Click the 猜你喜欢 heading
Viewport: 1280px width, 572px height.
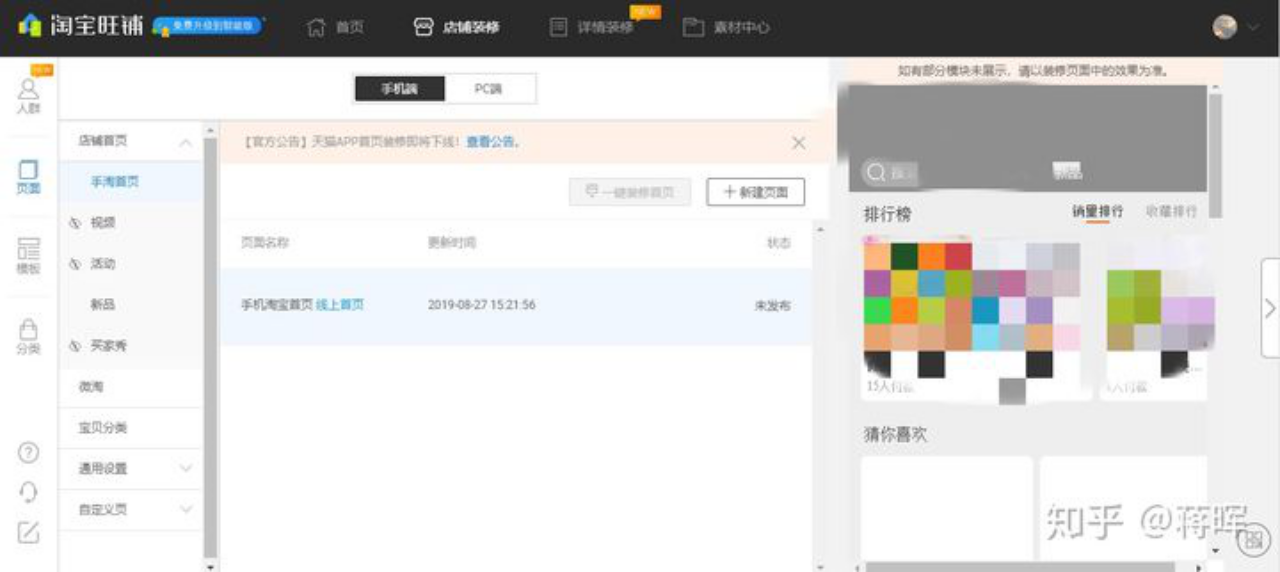(895, 435)
